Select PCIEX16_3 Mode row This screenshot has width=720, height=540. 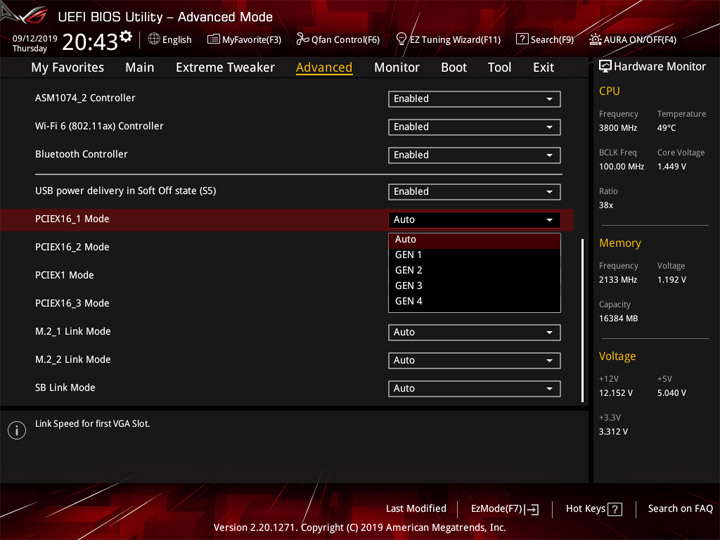72,303
